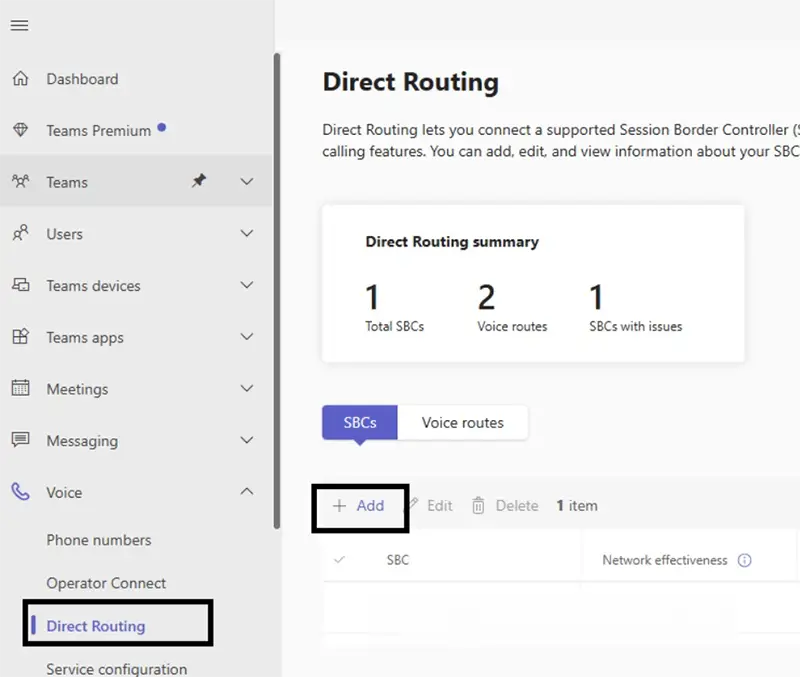
Task: Expand the Messaging chevron
Action: (247, 440)
